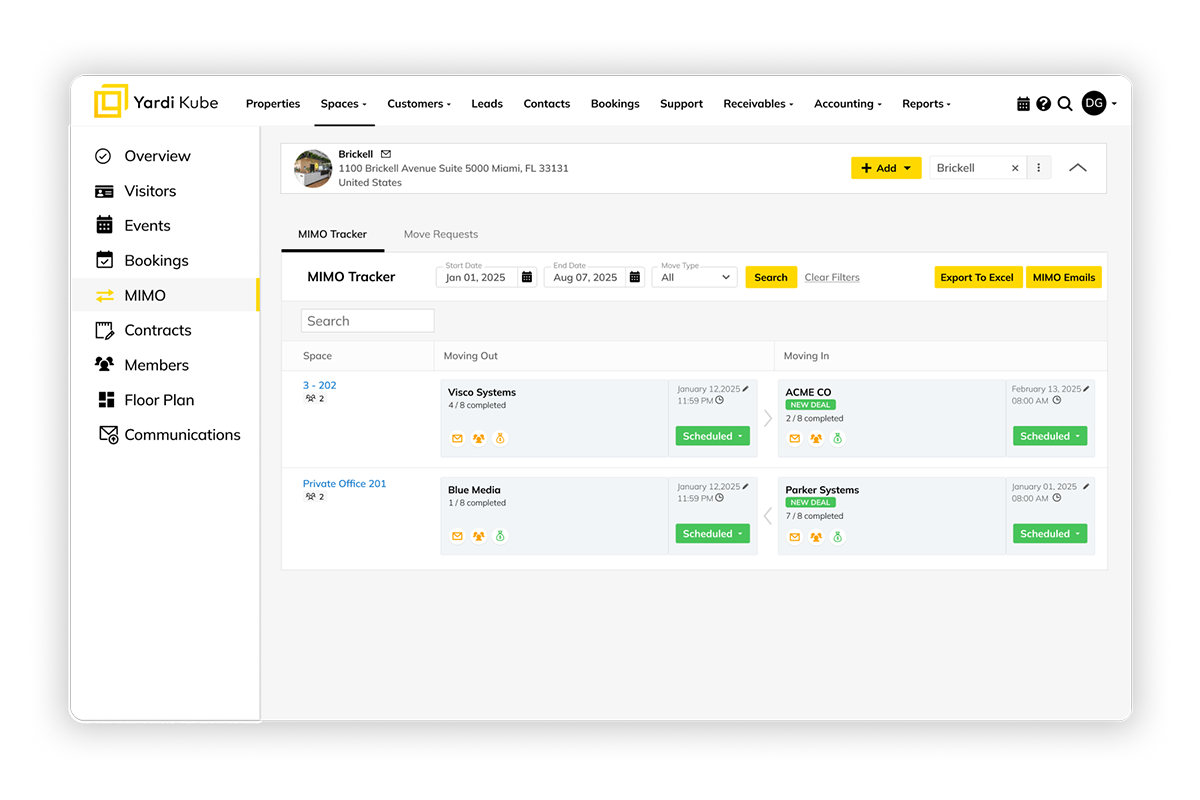Expand the yellow Add dropdown button
The image size is (1200, 800).
(x=886, y=168)
